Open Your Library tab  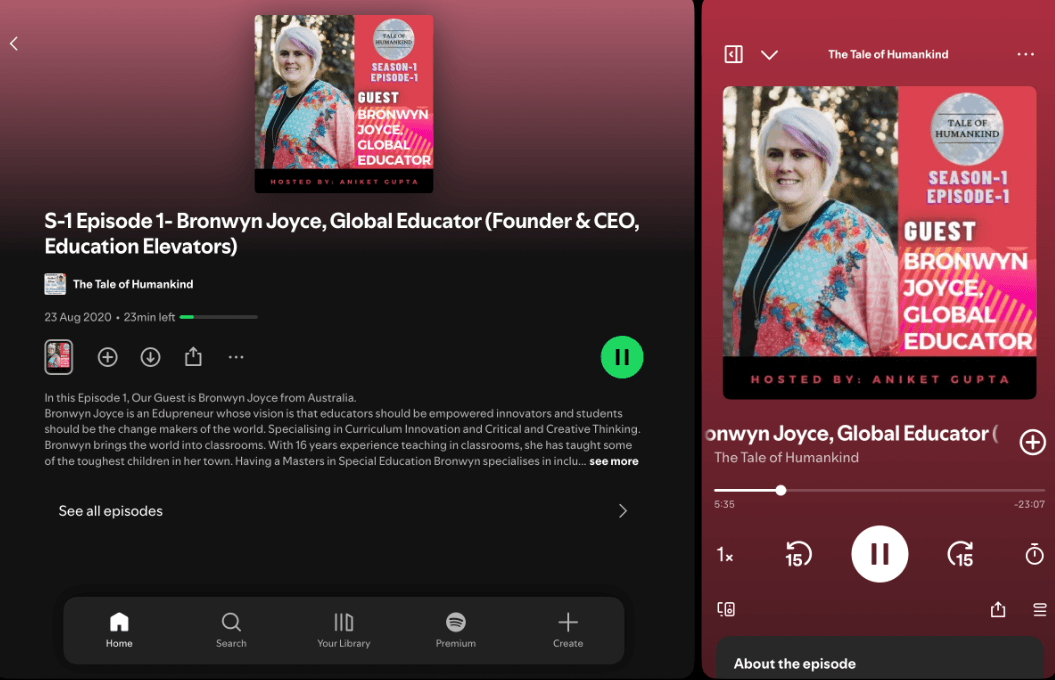343,630
